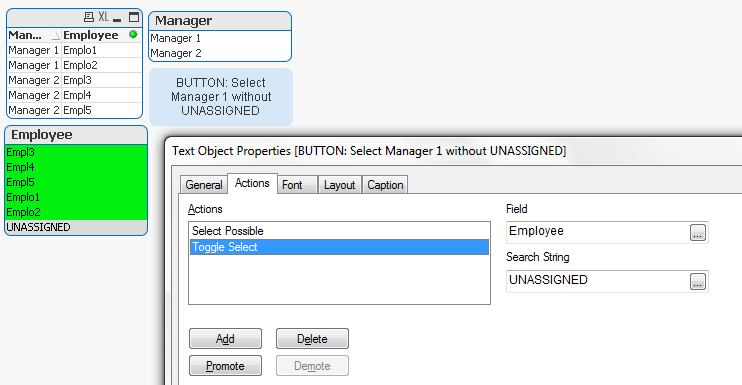This screenshot has width=742, height=385.
Task: Click the Employee list box caption
Action: [x=76, y=135]
